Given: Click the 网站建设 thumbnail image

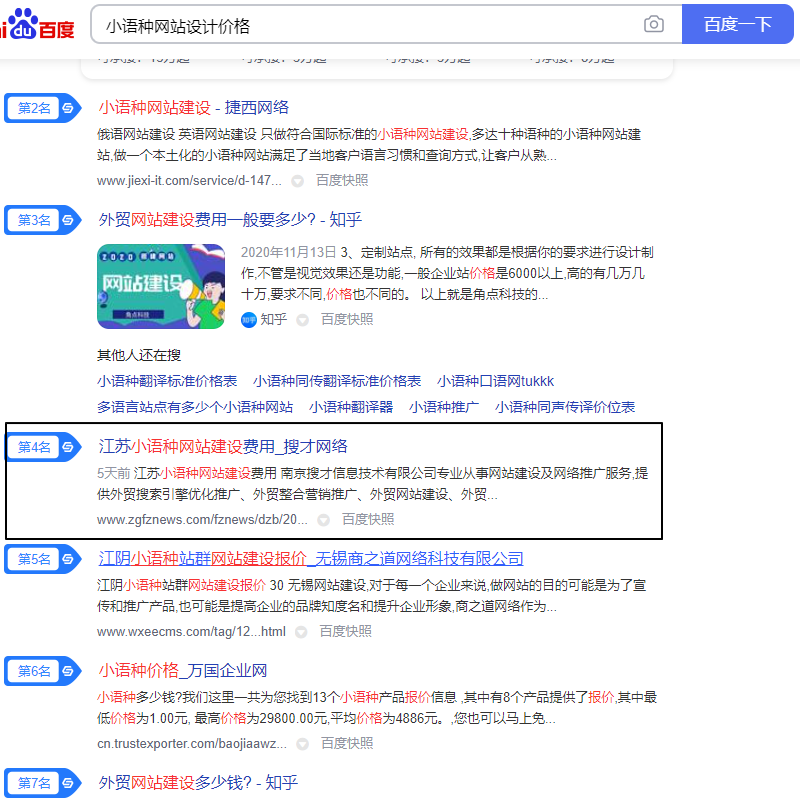Looking at the screenshot, I should point(161,286).
